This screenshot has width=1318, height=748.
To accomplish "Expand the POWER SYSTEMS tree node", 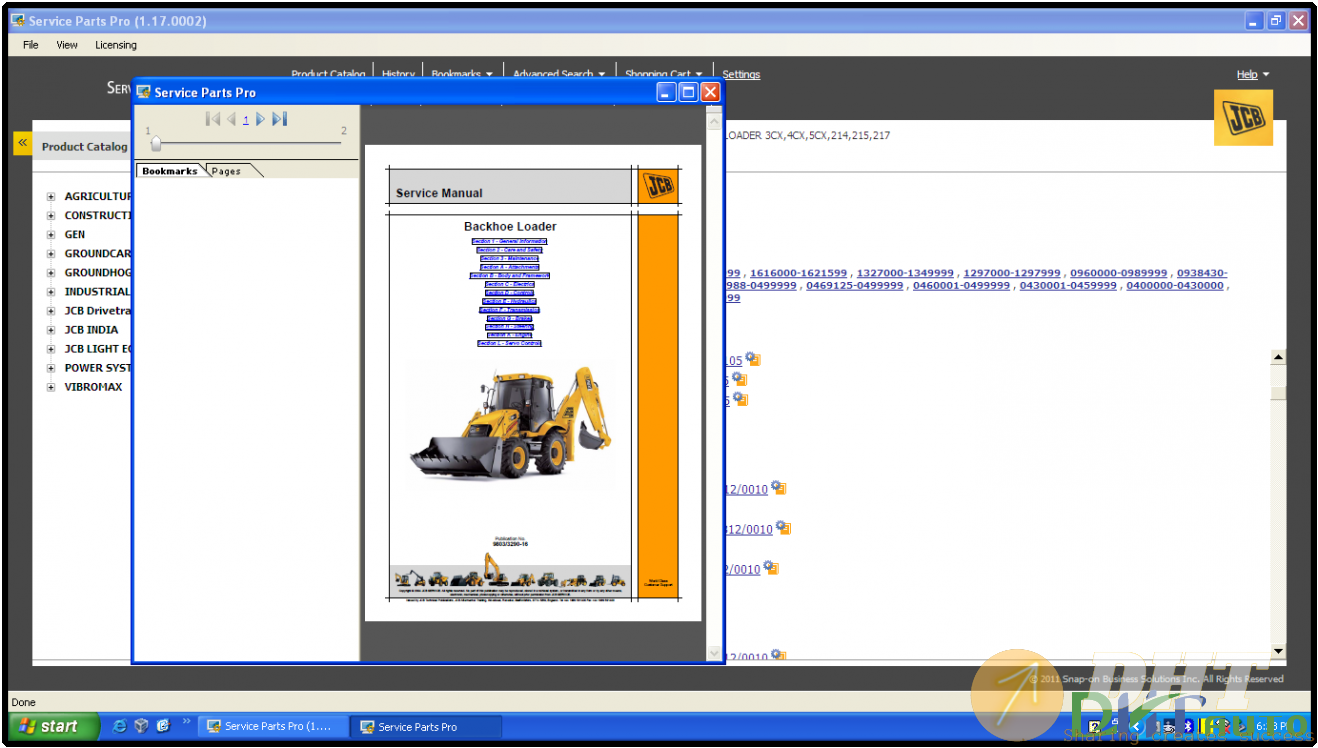I will click(x=51, y=368).
